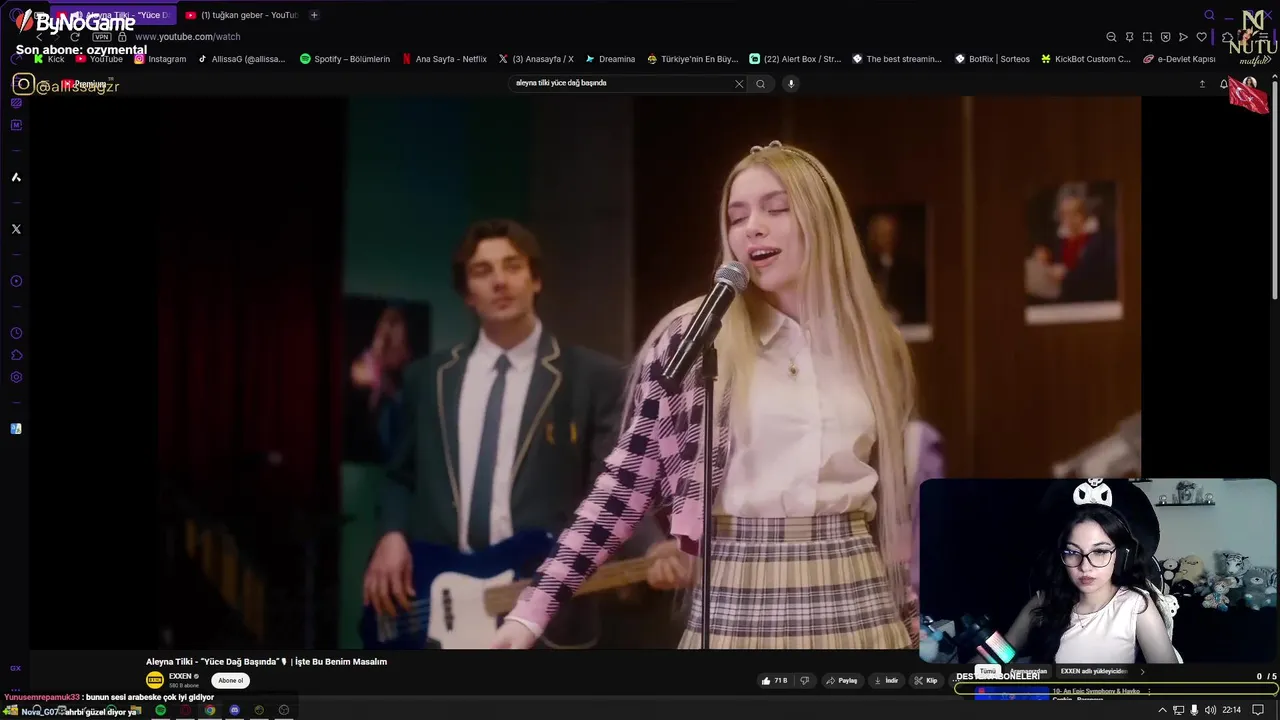Screen dimensions: 1280x720
Task: Like the video with thumbs-up 71 B
Action: pyautogui.click(x=775, y=681)
